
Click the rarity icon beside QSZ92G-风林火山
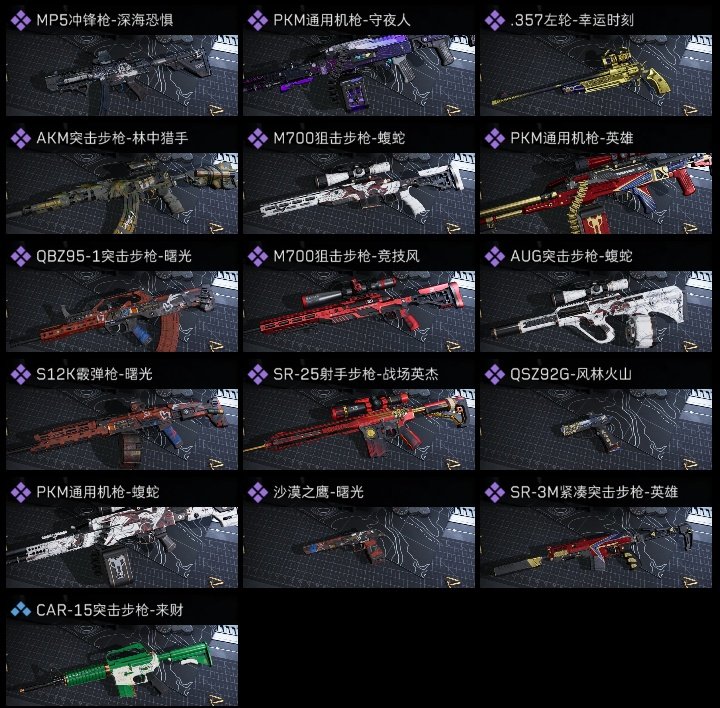click(495, 374)
